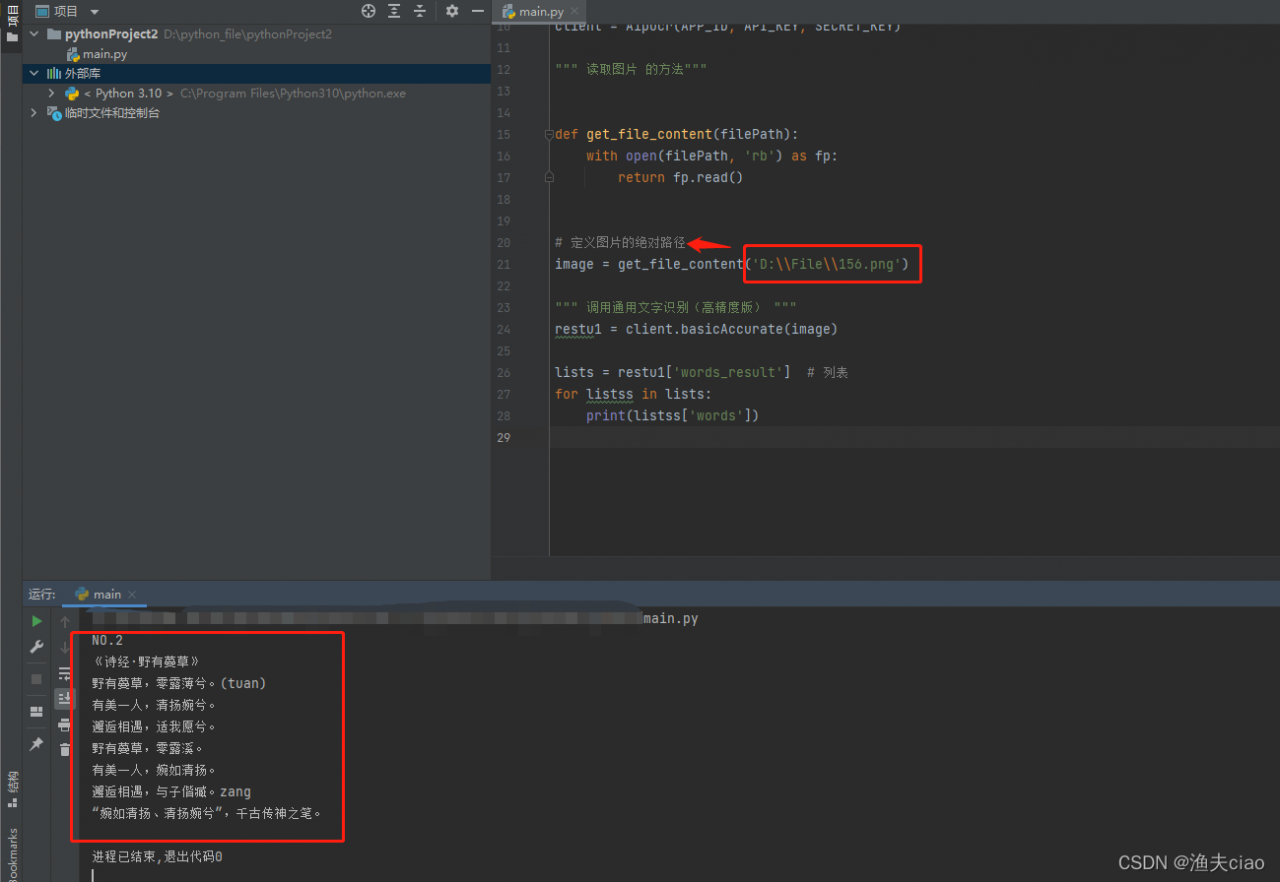1280x882 pixels.
Task: Click the 读取图片 的方法 docstring line
Action: pyautogui.click(x=631, y=69)
